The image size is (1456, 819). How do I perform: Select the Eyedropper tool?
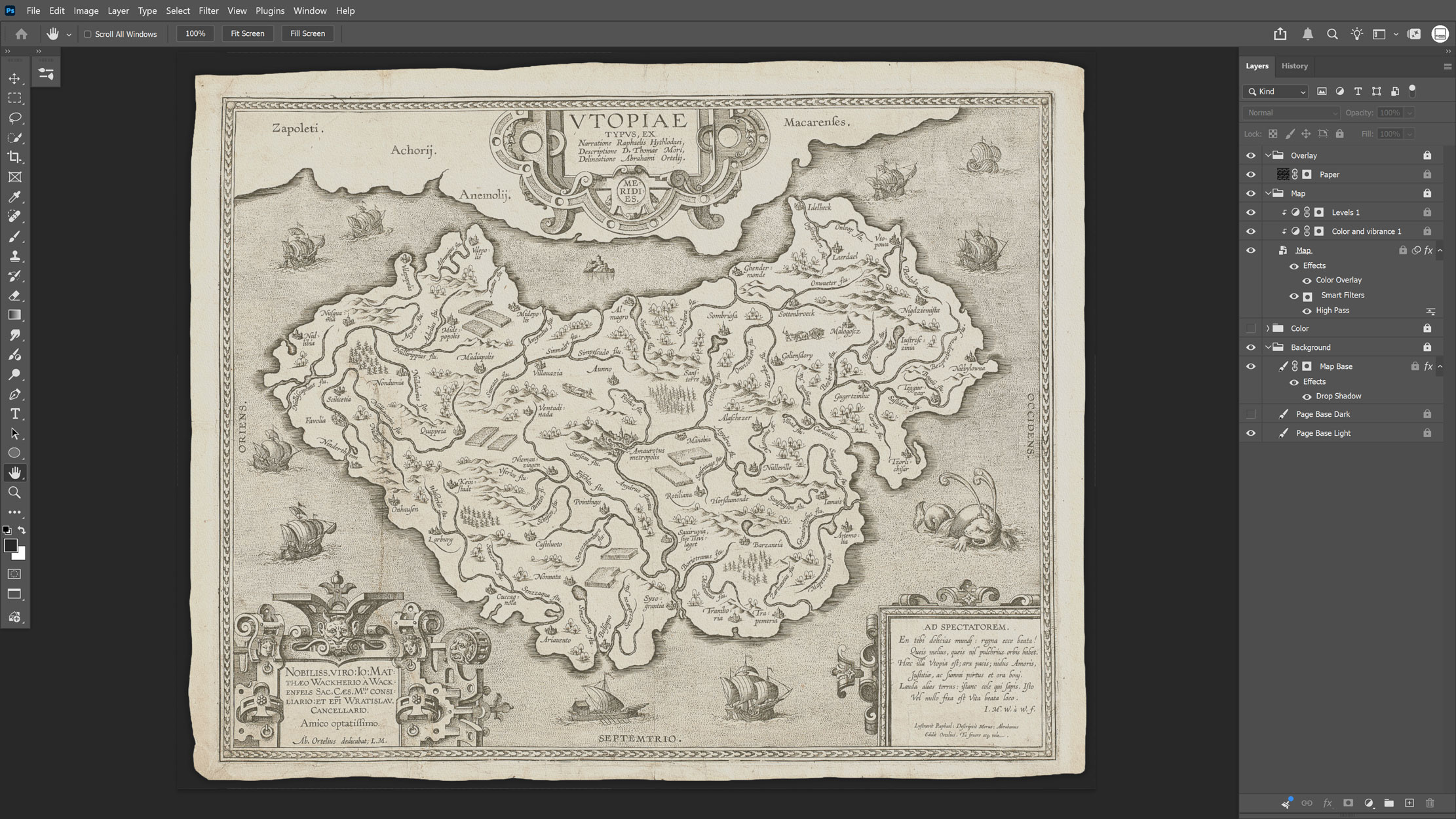click(14, 197)
